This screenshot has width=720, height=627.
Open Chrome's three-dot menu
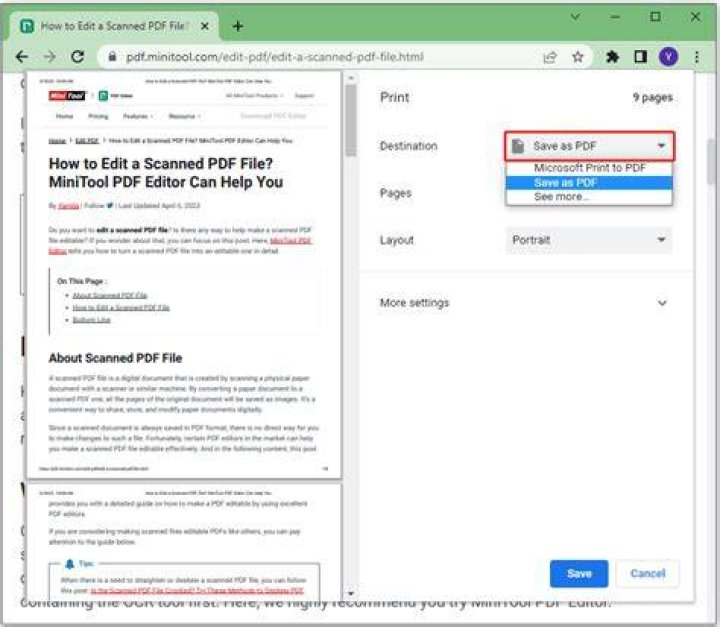pyautogui.click(x=697, y=57)
